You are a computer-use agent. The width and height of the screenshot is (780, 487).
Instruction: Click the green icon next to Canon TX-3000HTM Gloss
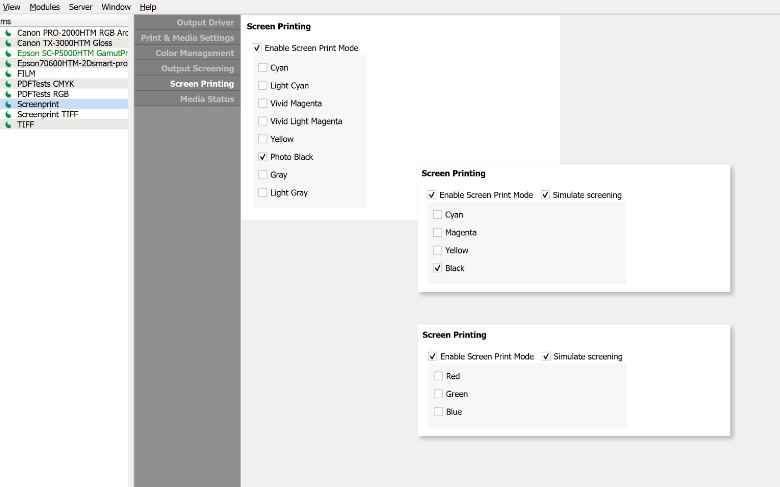[x=8, y=43]
